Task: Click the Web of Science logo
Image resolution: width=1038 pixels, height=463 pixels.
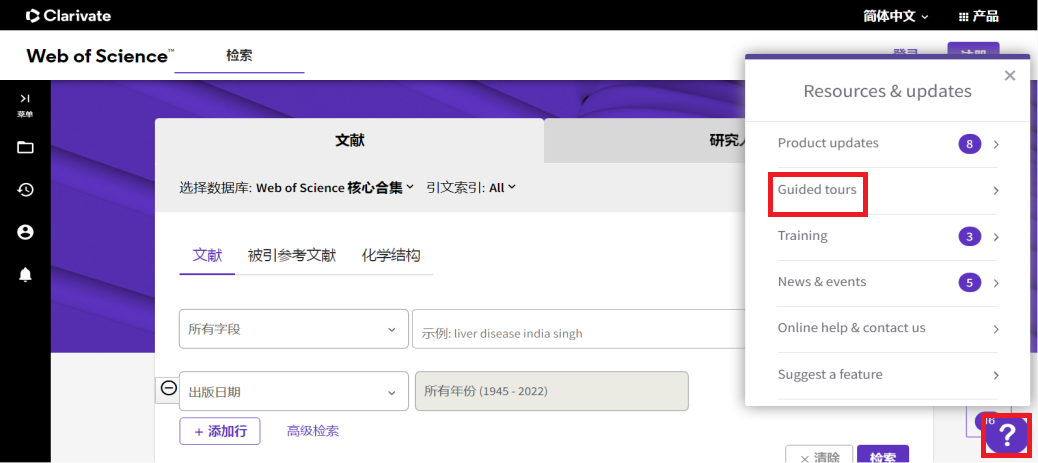Action: [100, 56]
